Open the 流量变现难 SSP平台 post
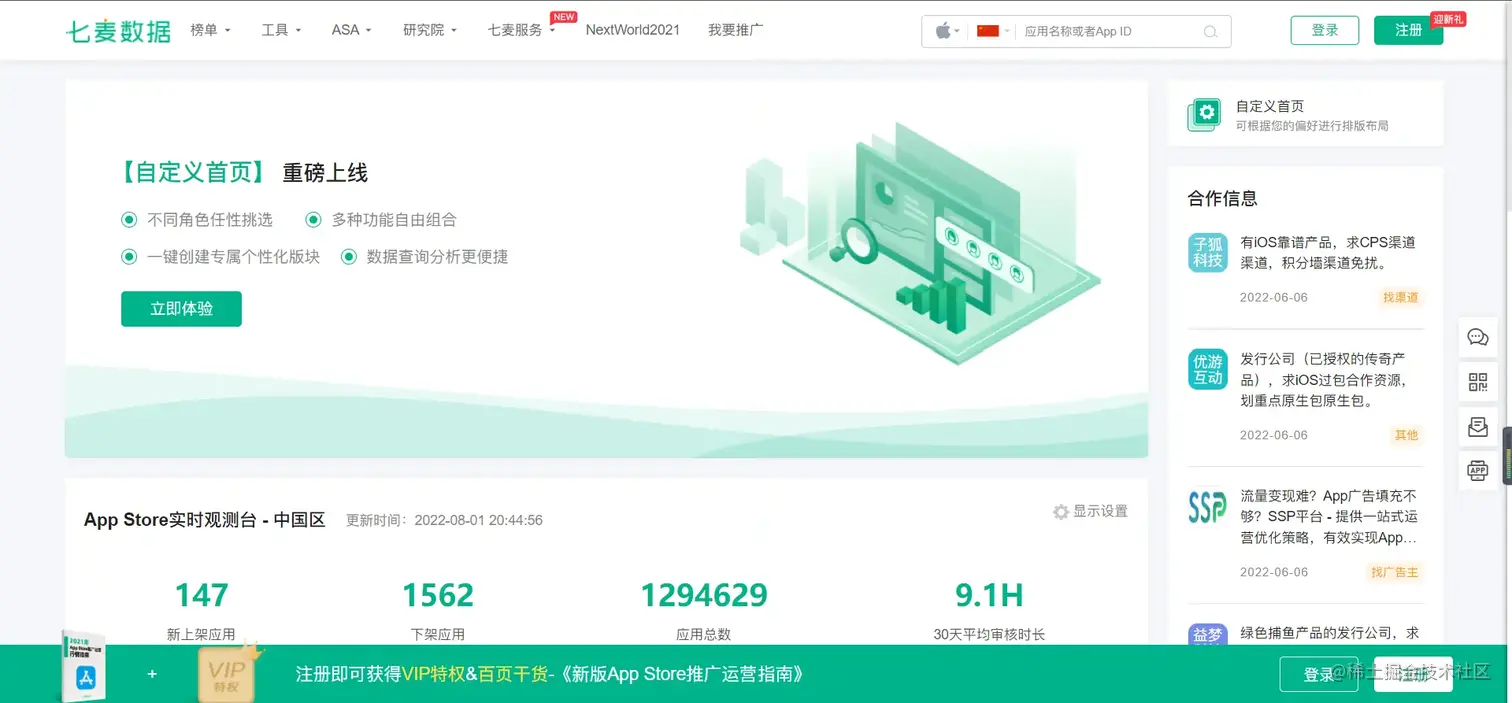Screen dimensions: 1512x703 point(1328,517)
